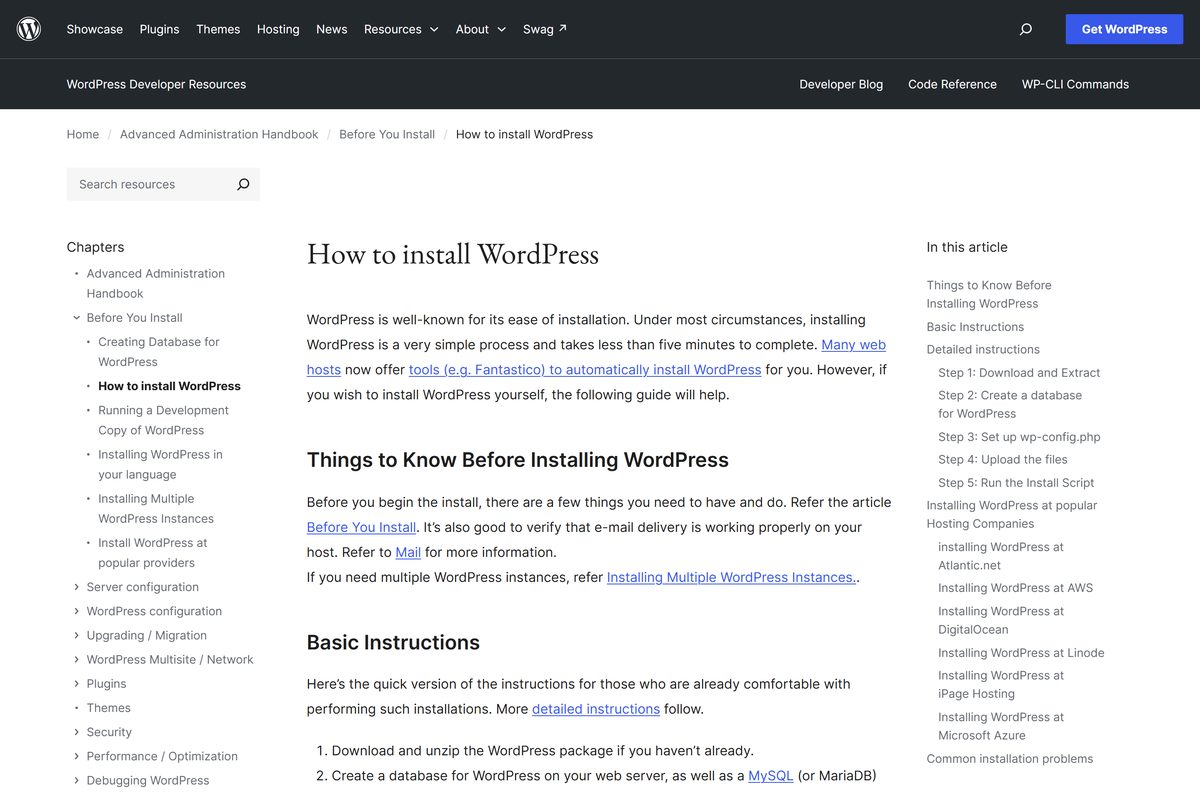
Task: Jump to Installing WordPress at iPage Hosting
Action: click(x=1001, y=684)
